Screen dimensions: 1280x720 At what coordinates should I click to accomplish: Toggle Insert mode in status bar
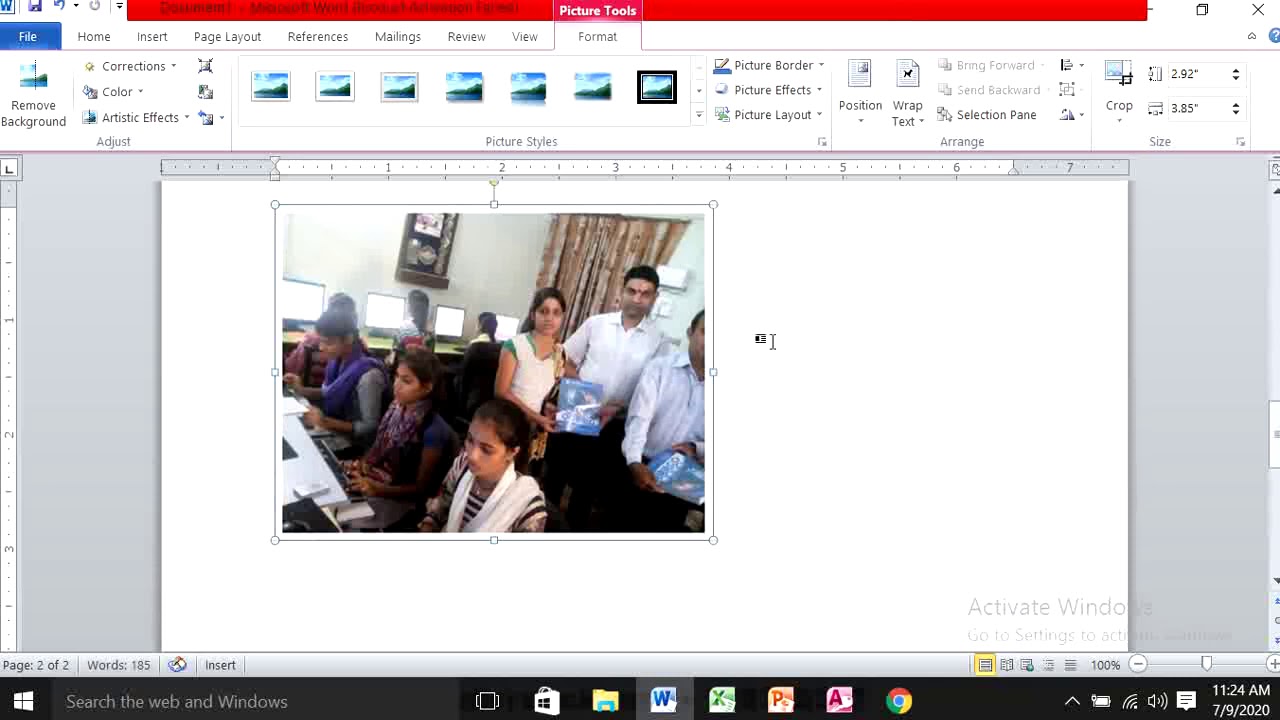tap(220, 665)
